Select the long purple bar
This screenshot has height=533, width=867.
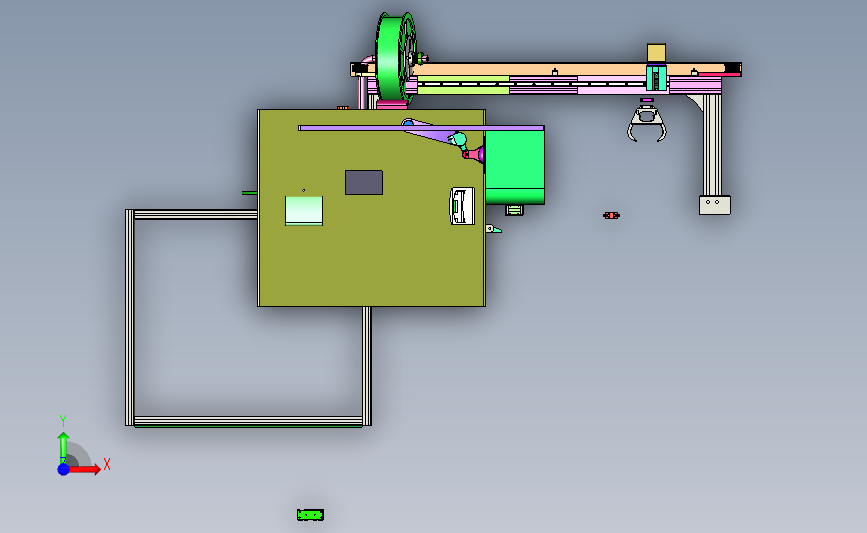pyautogui.click(x=421, y=128)
